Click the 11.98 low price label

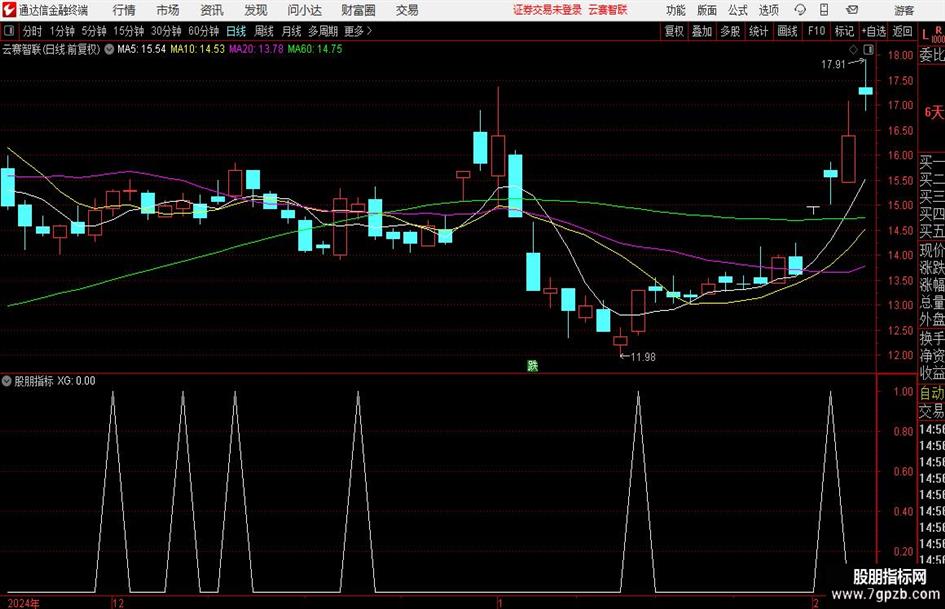[643, 357]
